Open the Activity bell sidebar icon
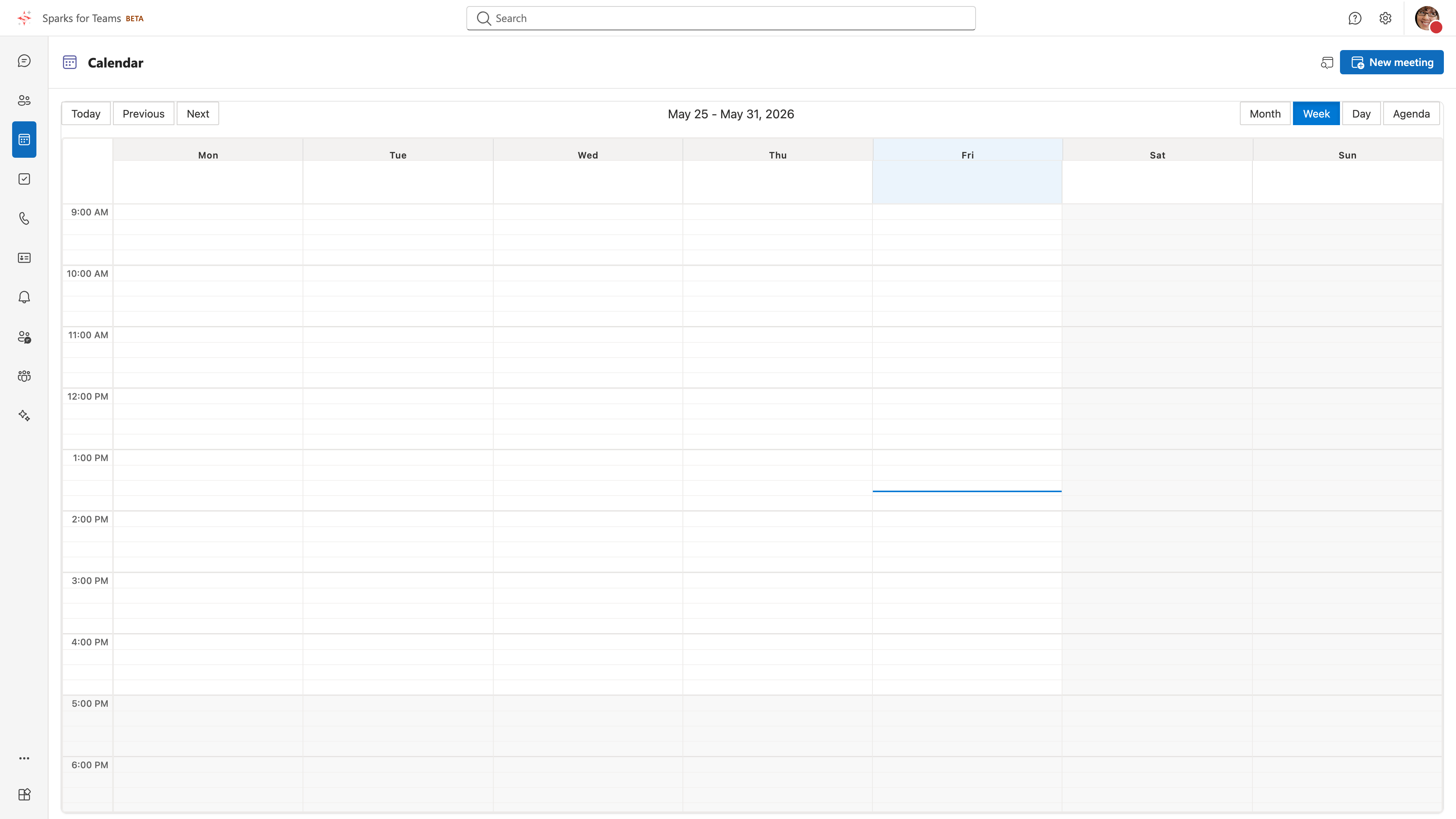The image size is (1456, 819). (24, 297)
